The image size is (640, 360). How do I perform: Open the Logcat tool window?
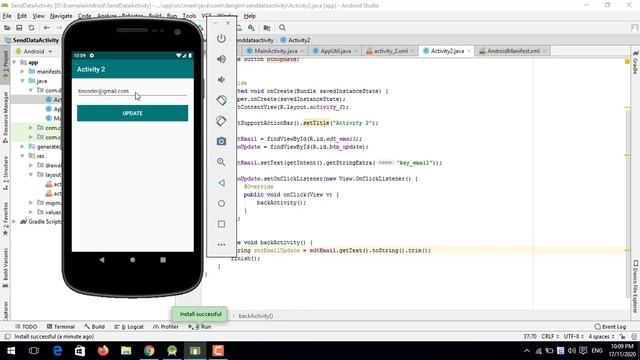(x=129, y=327)
